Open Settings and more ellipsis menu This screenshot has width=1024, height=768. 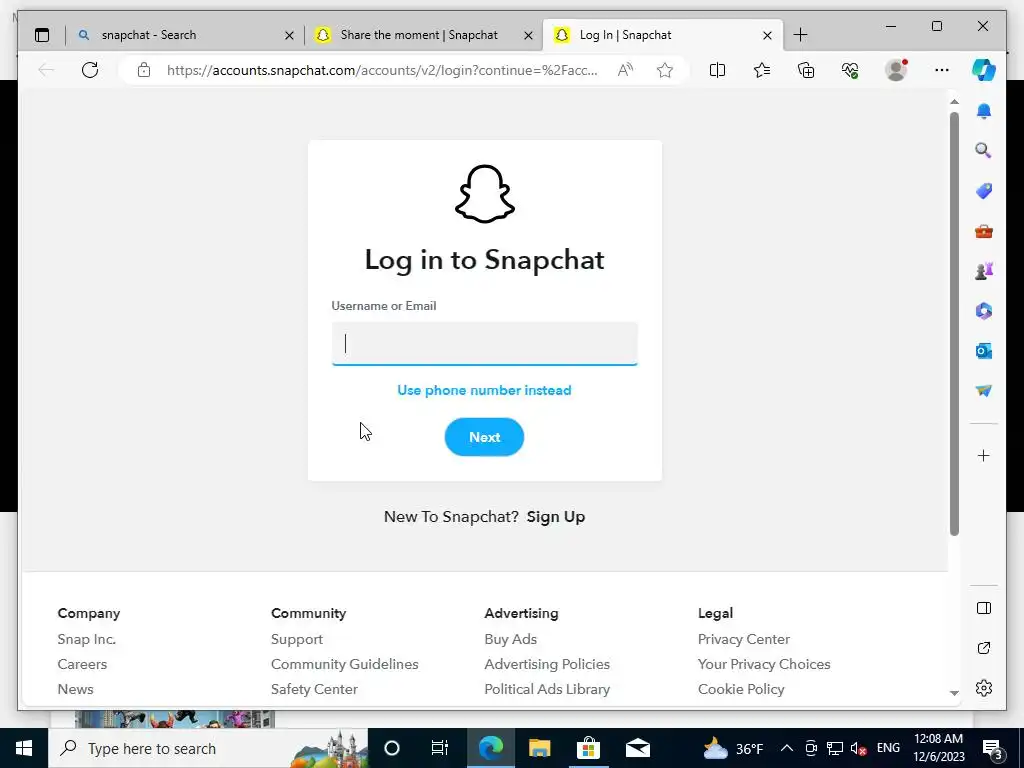pos(942,70)
